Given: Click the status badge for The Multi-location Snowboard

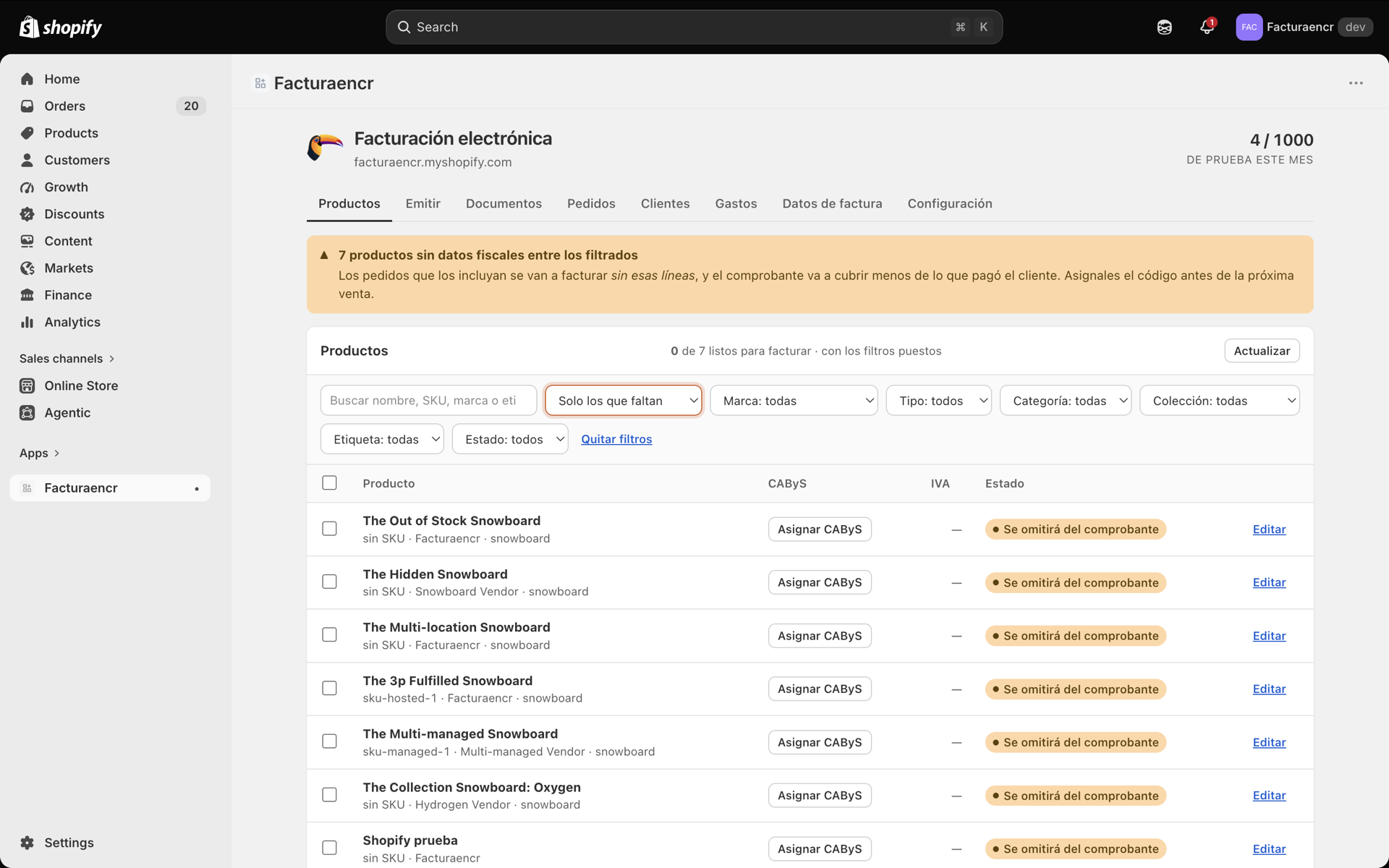Looking at the screenshot, I should coord(1075,636).
